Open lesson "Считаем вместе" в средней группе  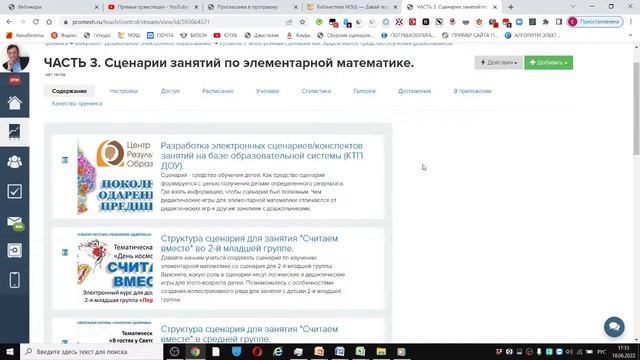(249, 334)
